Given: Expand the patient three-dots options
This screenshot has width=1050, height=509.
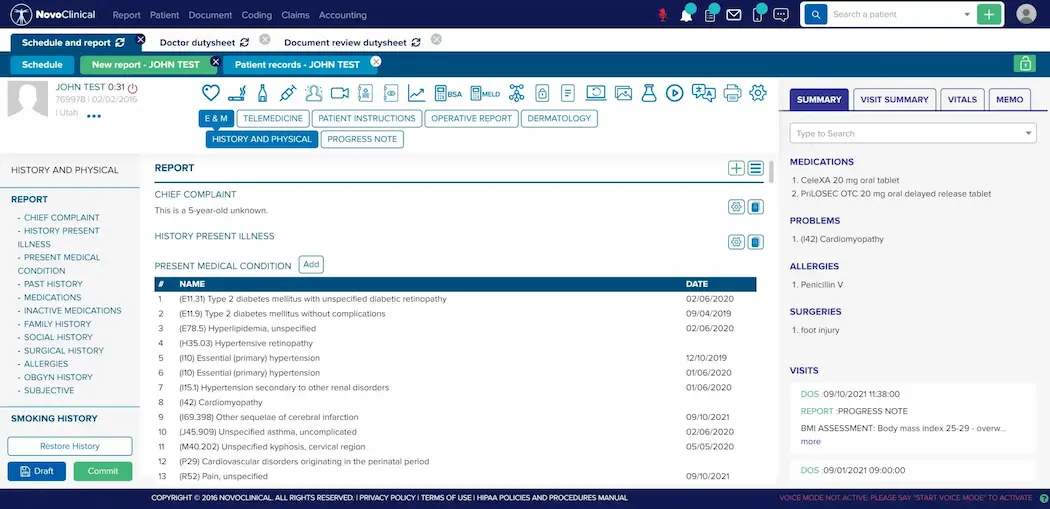Looking at the screenshot, I should (94, 116).
